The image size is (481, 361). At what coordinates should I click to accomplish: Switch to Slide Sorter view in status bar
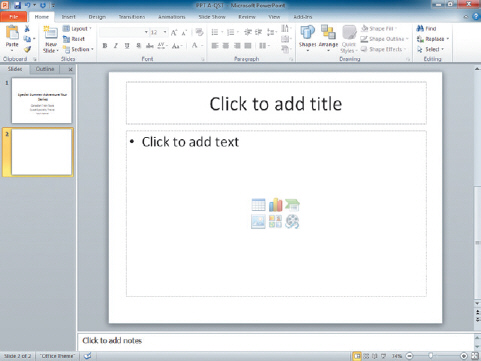[366, 356]
